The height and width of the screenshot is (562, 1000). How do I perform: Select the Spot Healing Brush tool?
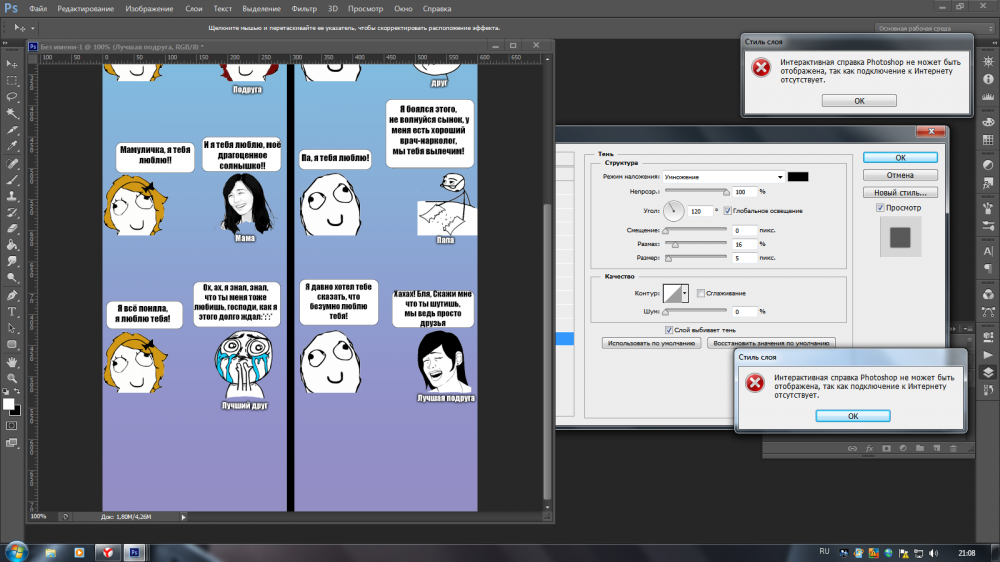tap(12, 163)
